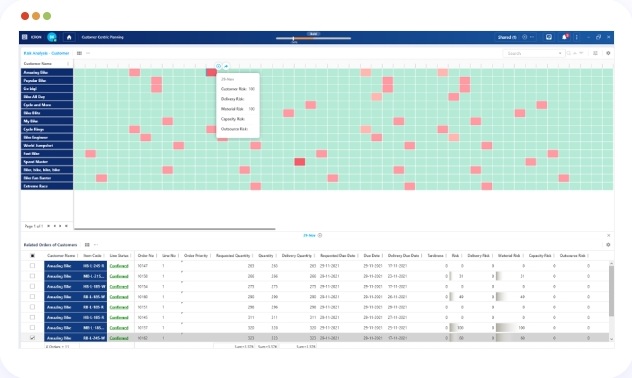The image size is (632, 378).
Task: Click the pin icon above the heatmap cell
Action: (x=226, y=66)
